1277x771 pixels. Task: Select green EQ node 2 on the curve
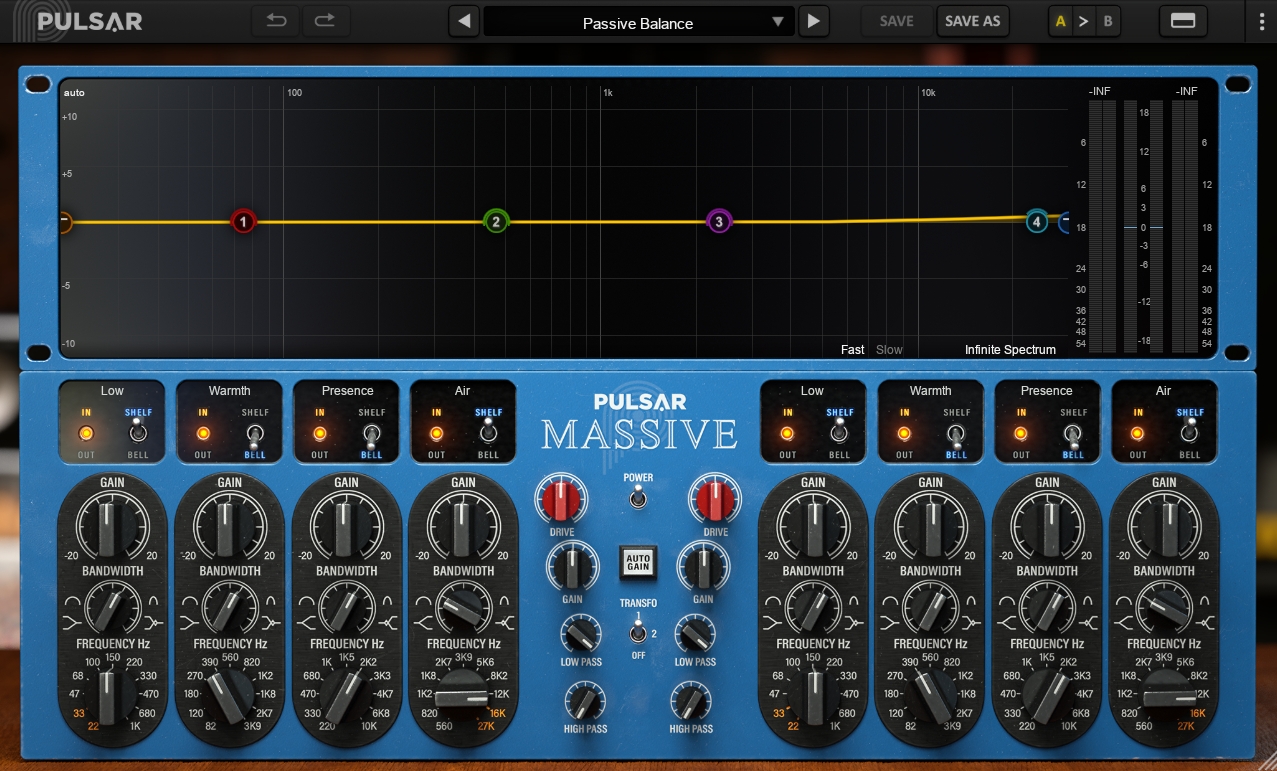tap(496, 221)
